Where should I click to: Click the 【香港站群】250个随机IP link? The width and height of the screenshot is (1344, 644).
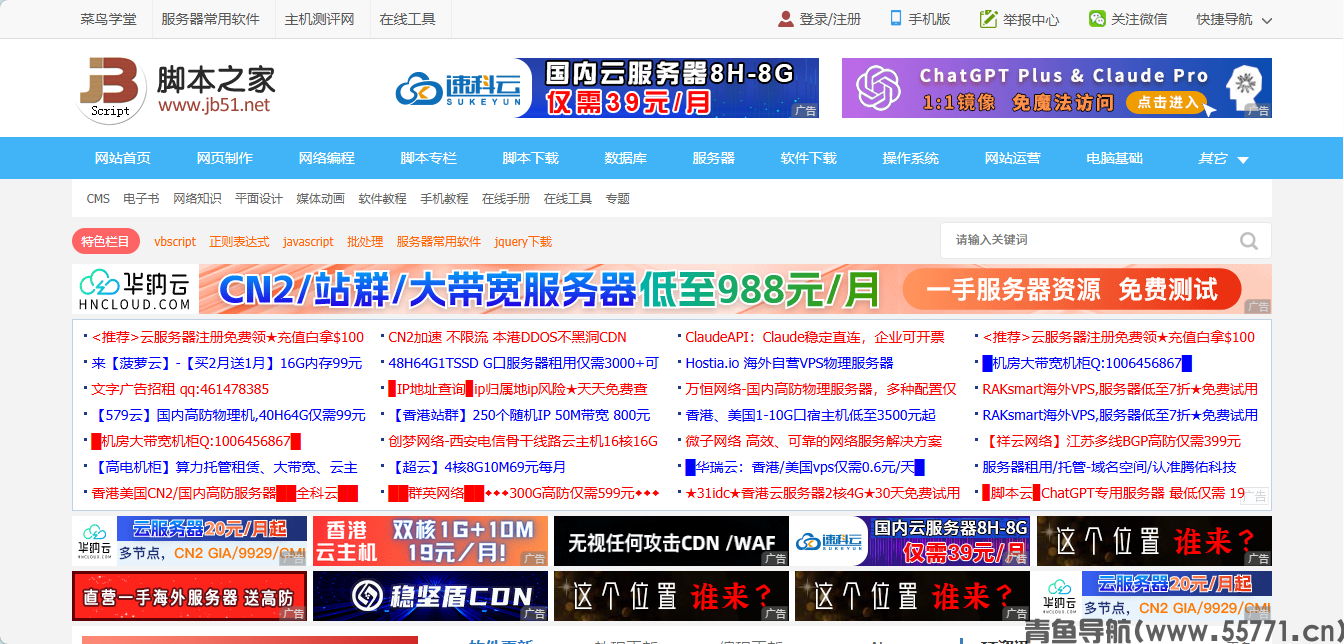[519, 415]
